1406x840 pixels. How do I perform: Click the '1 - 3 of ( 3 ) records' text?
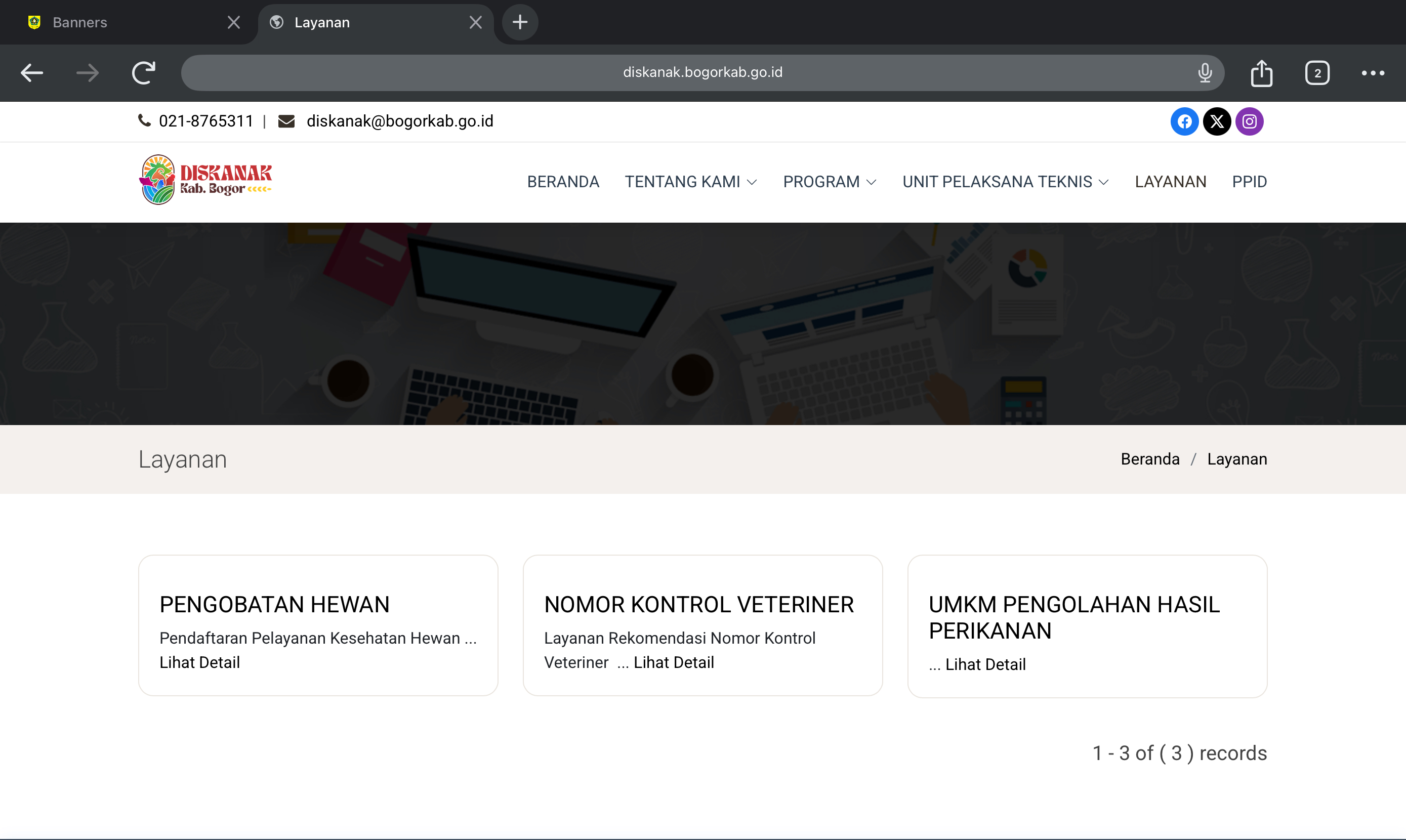(1180, 753)
